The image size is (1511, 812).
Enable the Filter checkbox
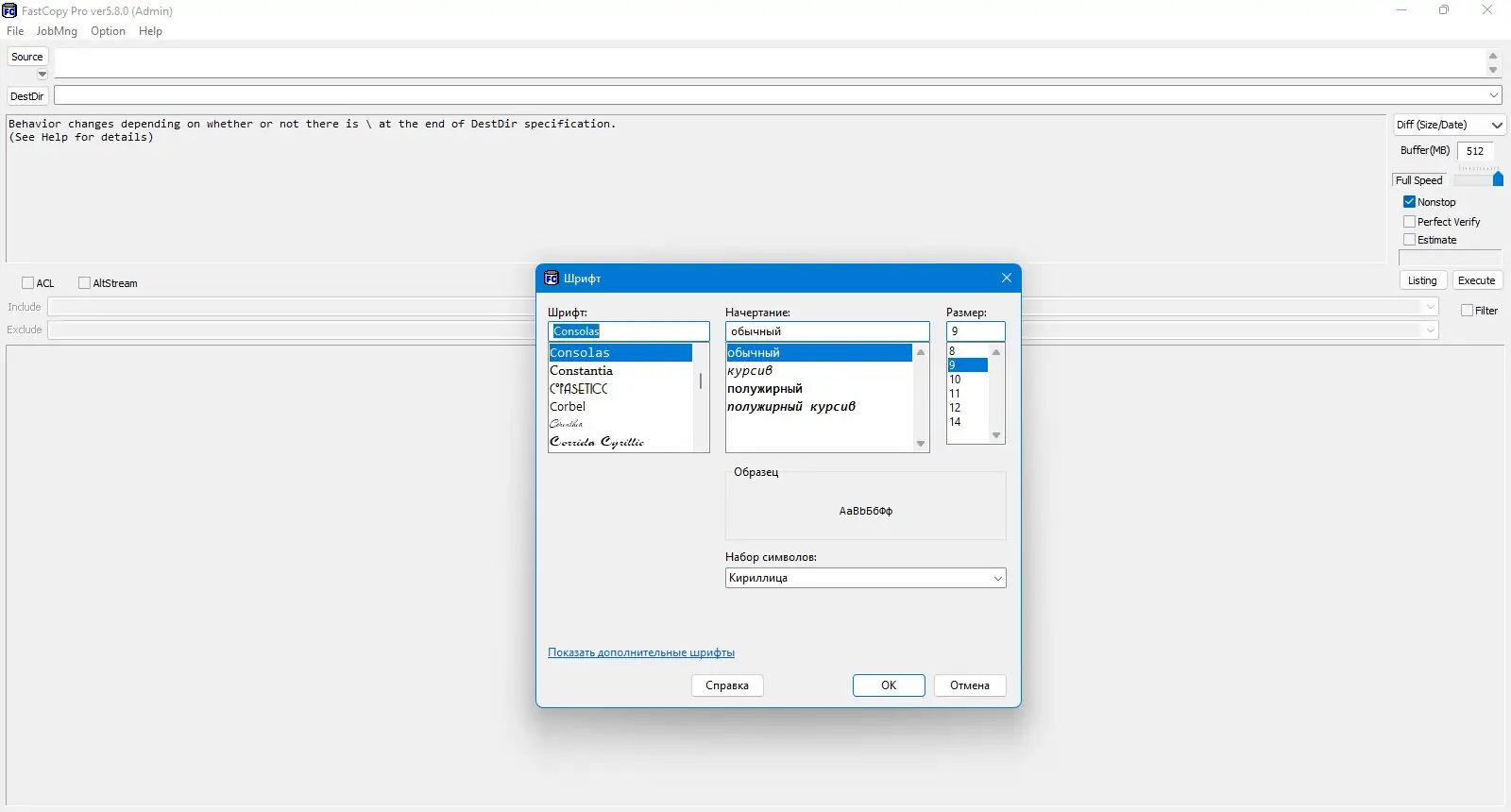pos(1467,311)
